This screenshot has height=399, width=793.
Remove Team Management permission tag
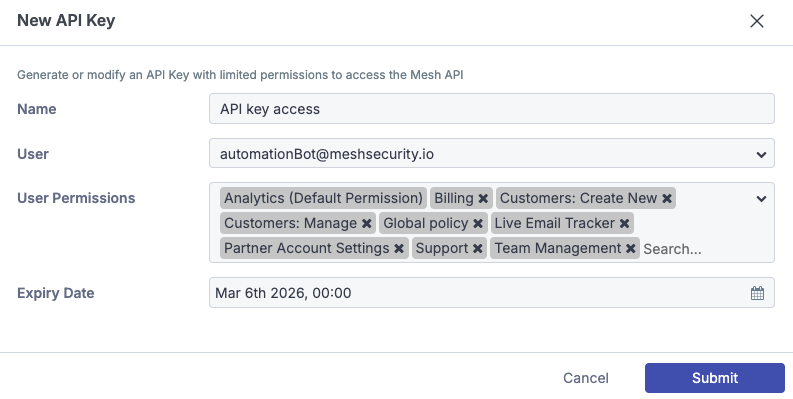tap(630, 248)
